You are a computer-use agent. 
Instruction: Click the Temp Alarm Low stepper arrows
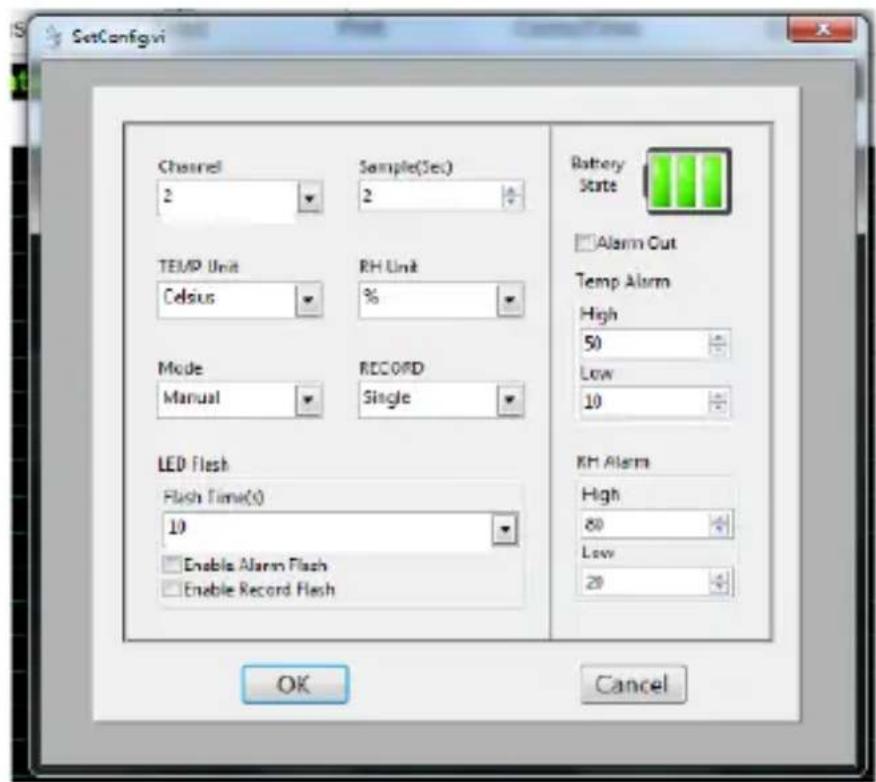click(718, 402)
